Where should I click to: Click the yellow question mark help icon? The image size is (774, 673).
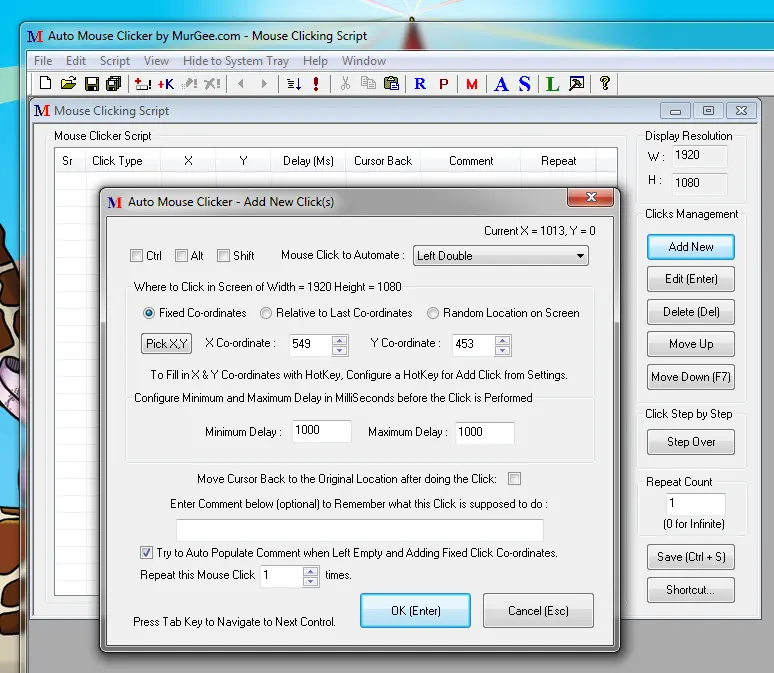pos(605,83)
